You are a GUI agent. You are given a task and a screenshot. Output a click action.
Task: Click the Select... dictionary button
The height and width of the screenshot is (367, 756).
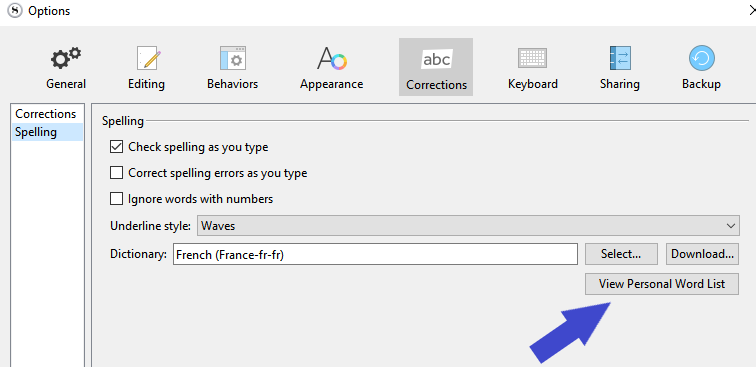click(621, 254)
